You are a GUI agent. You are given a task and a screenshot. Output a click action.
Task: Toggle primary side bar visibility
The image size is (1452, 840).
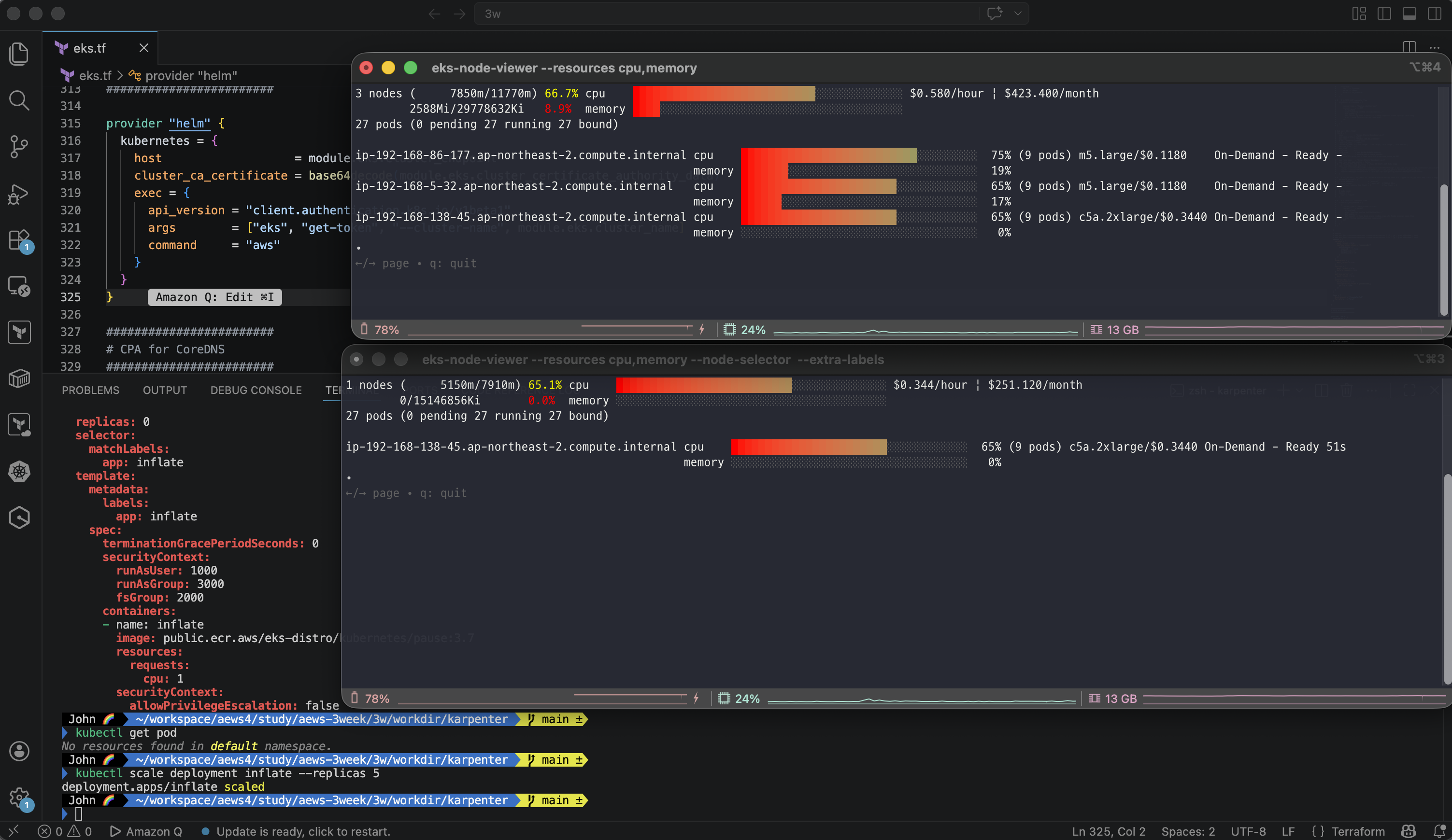point(1384,14)
